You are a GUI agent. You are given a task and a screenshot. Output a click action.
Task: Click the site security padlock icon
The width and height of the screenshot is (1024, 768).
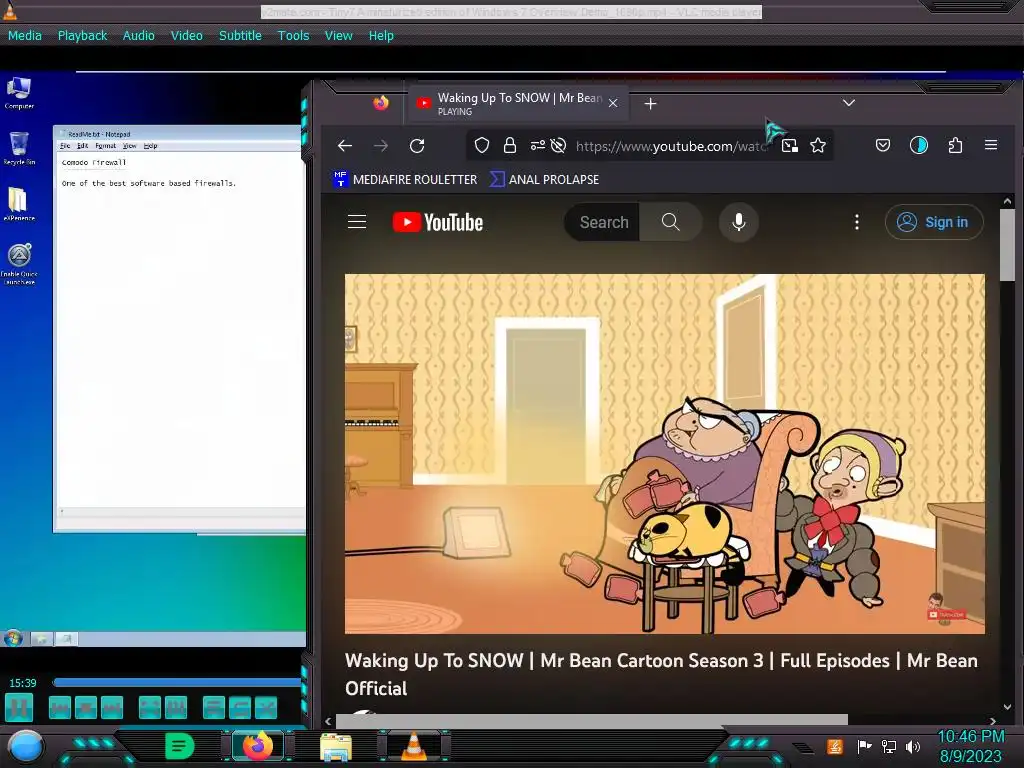pos(510,146)
